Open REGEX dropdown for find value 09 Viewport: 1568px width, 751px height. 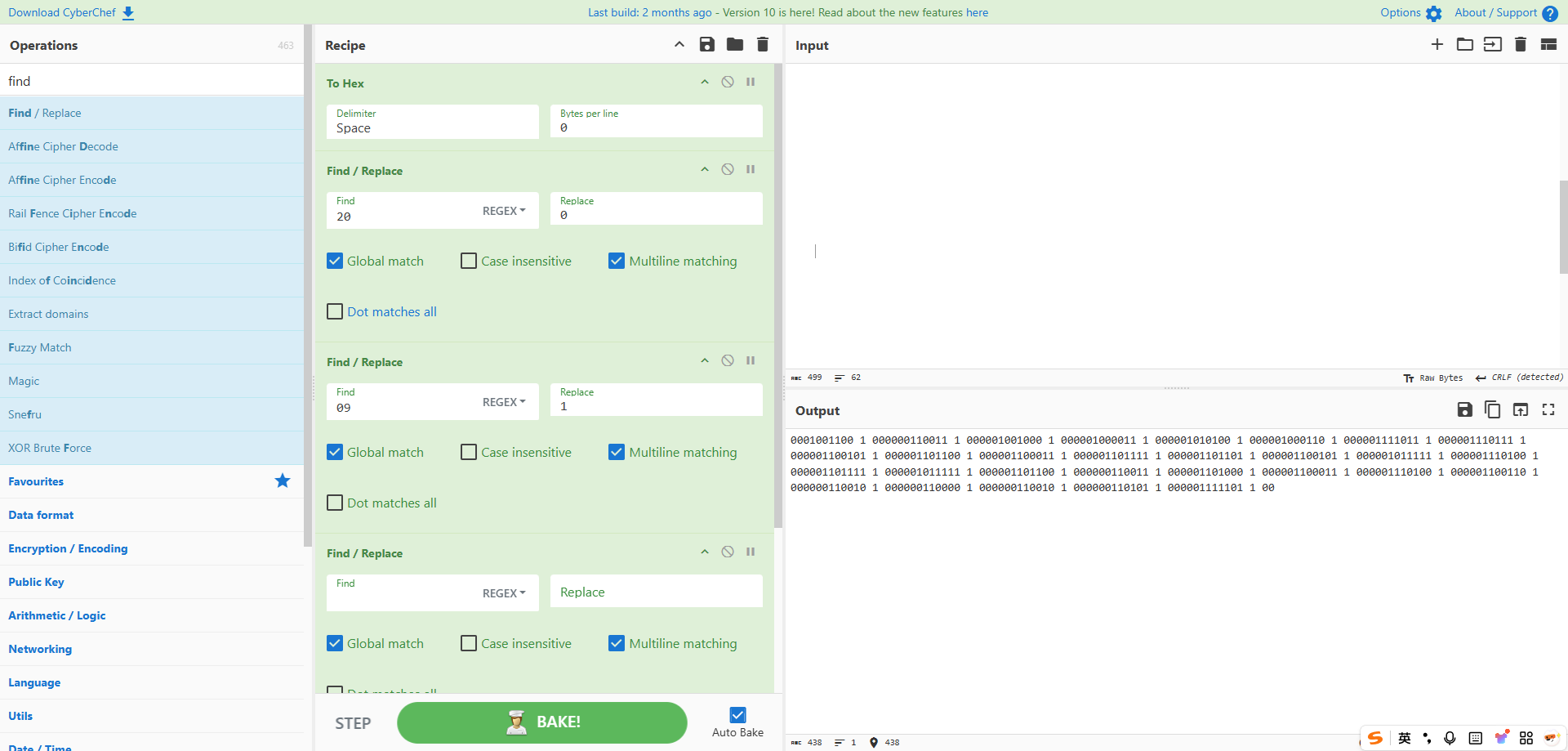pyautogui.click(x=504, y=402)
